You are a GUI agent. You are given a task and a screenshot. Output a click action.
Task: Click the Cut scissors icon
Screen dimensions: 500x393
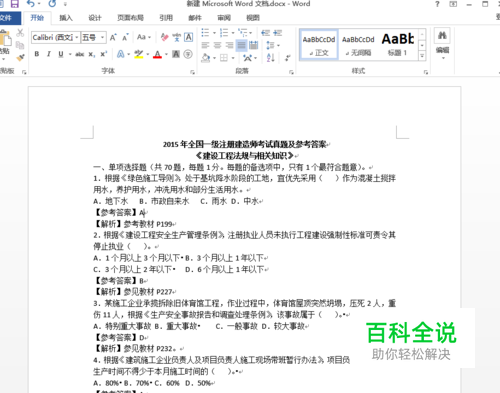point(20,33)
